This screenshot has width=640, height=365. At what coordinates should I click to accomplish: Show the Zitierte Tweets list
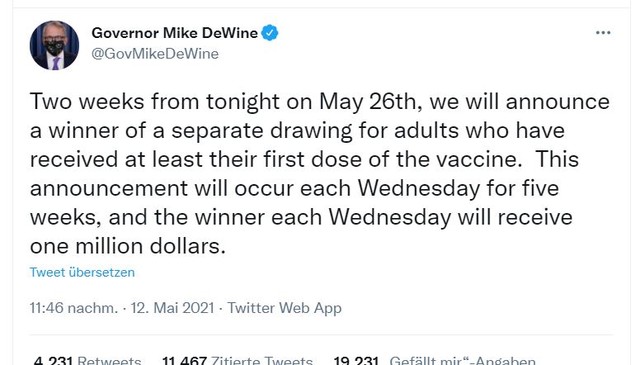[x=262, y=360]
